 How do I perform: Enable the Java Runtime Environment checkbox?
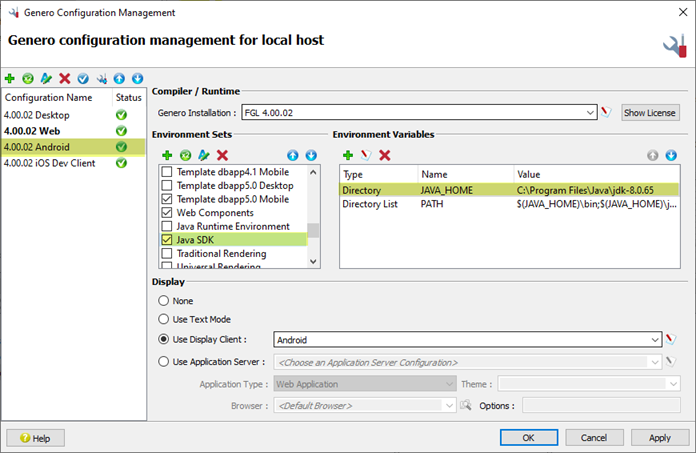[167, 226]
